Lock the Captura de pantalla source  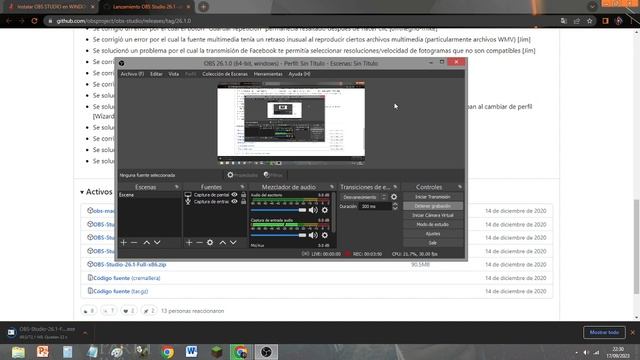pos(244,195)
